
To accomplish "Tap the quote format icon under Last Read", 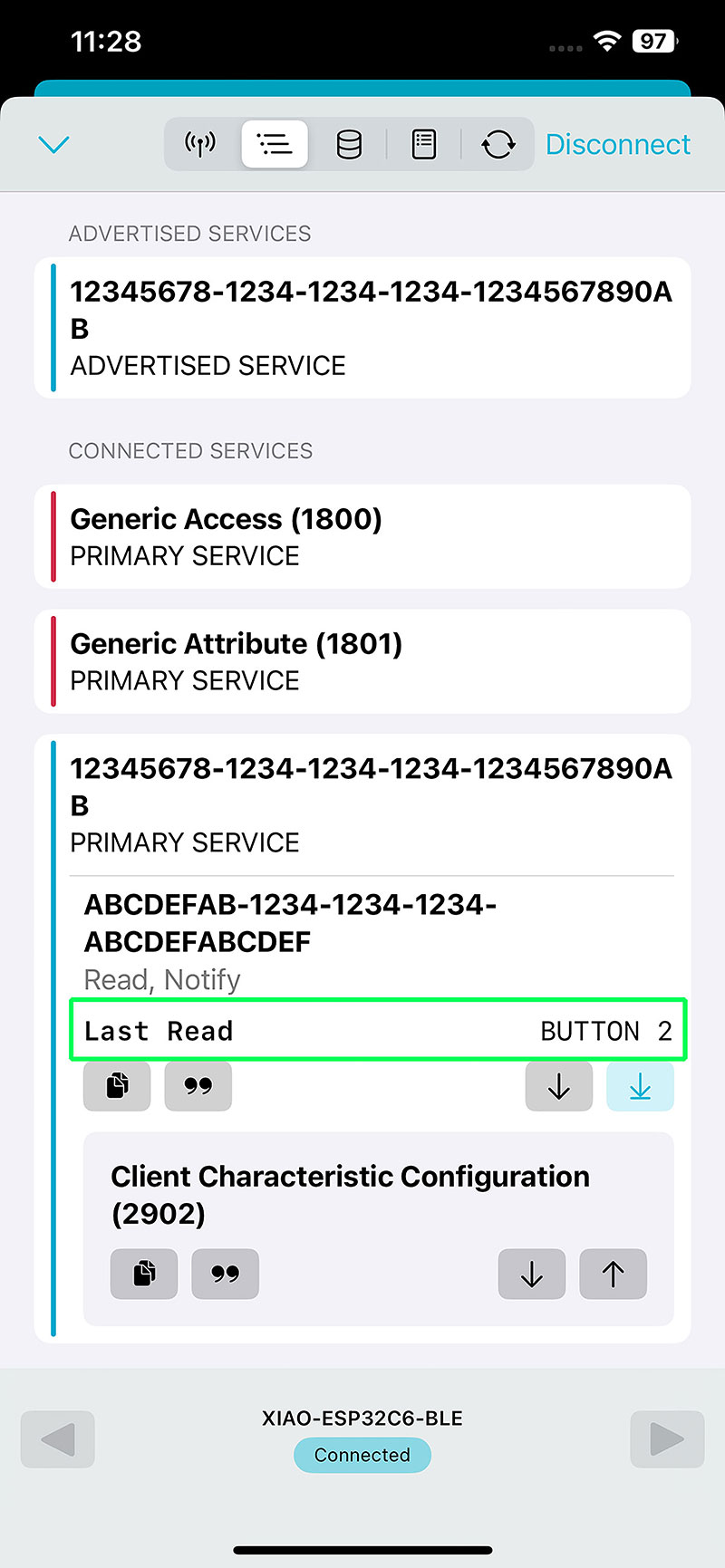I will click(198, 1085).
